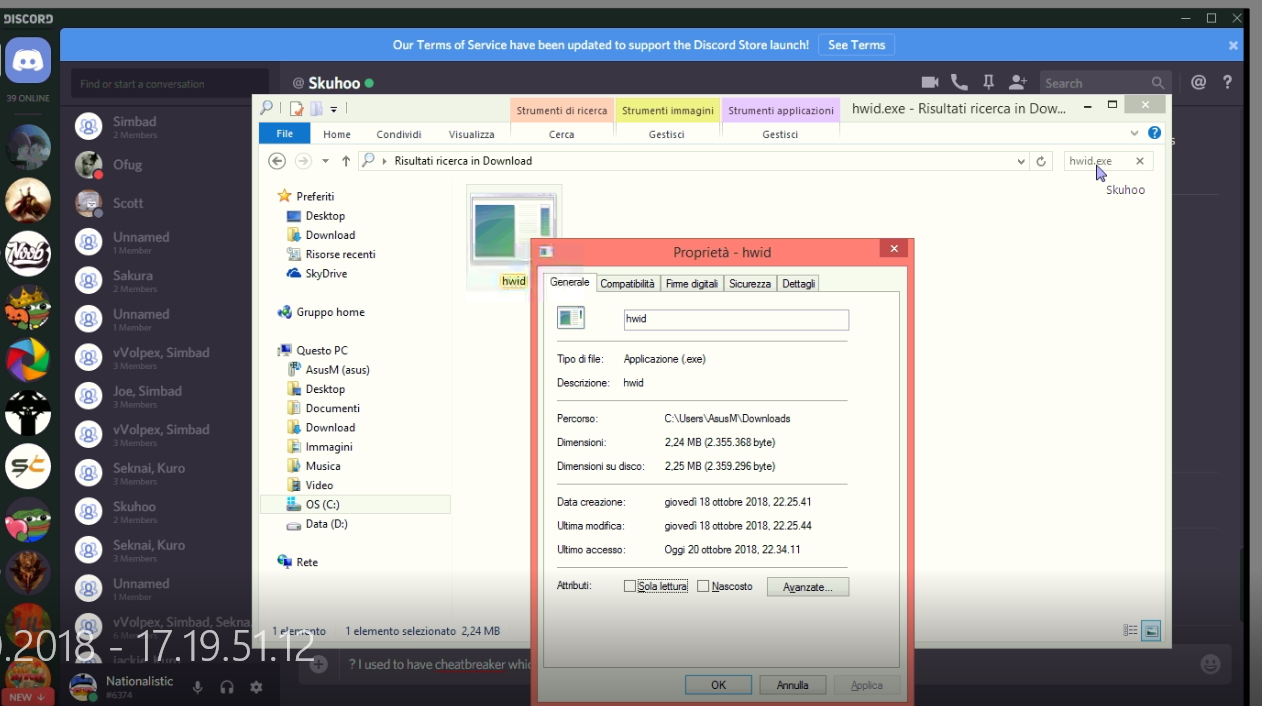Select the Noob server icon
This screenshot has height=706, width=1262.
click(x=28, y=254)
